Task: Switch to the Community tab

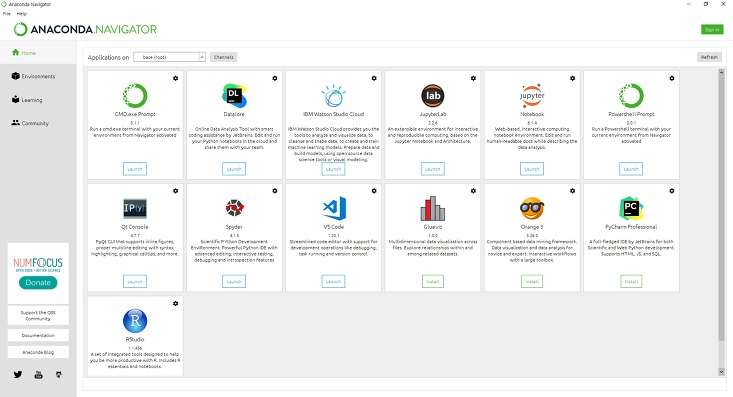Action: [x=38, y=123]
